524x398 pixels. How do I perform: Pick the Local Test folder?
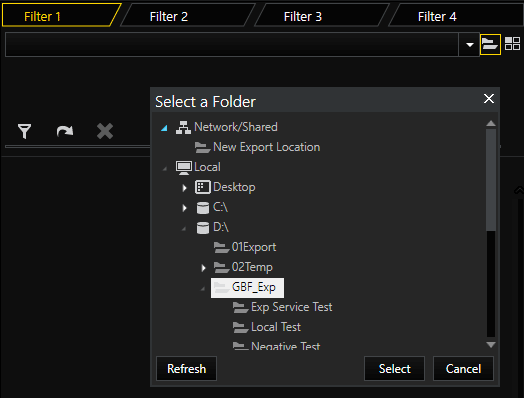click(267, 327)
